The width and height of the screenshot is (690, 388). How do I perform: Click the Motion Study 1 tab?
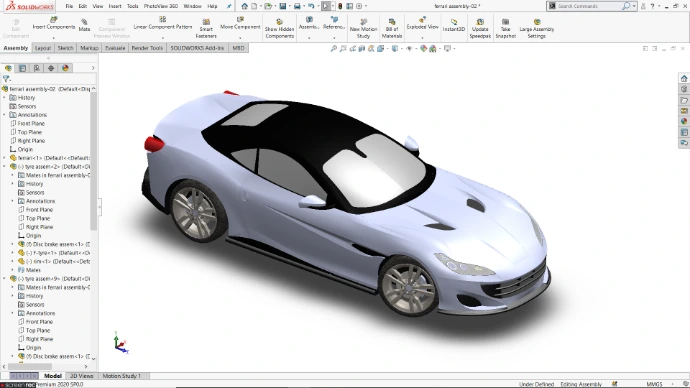tap(121, 376)
